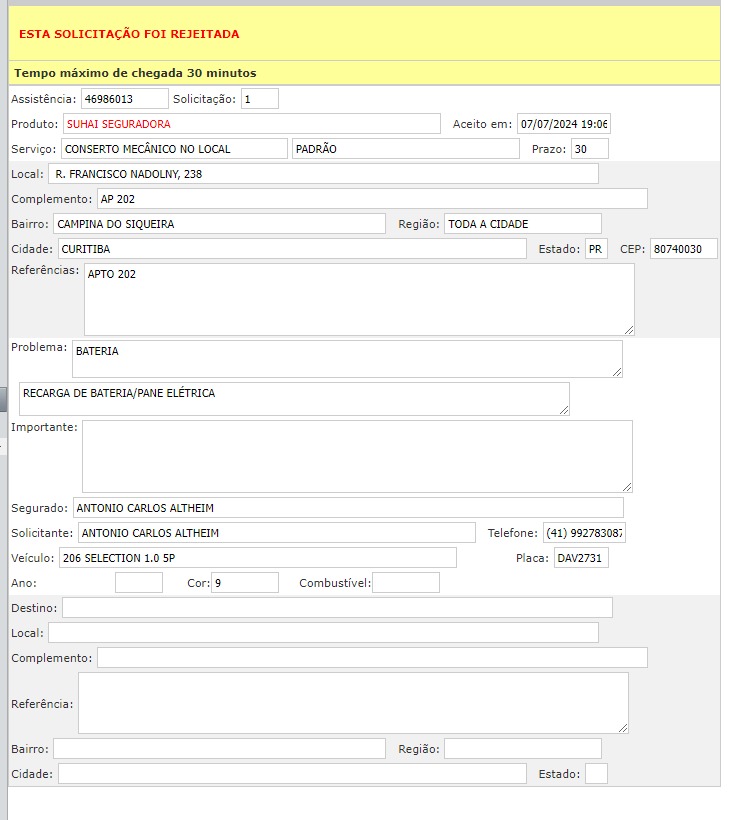Click the empty Destino field

[337, 608]
